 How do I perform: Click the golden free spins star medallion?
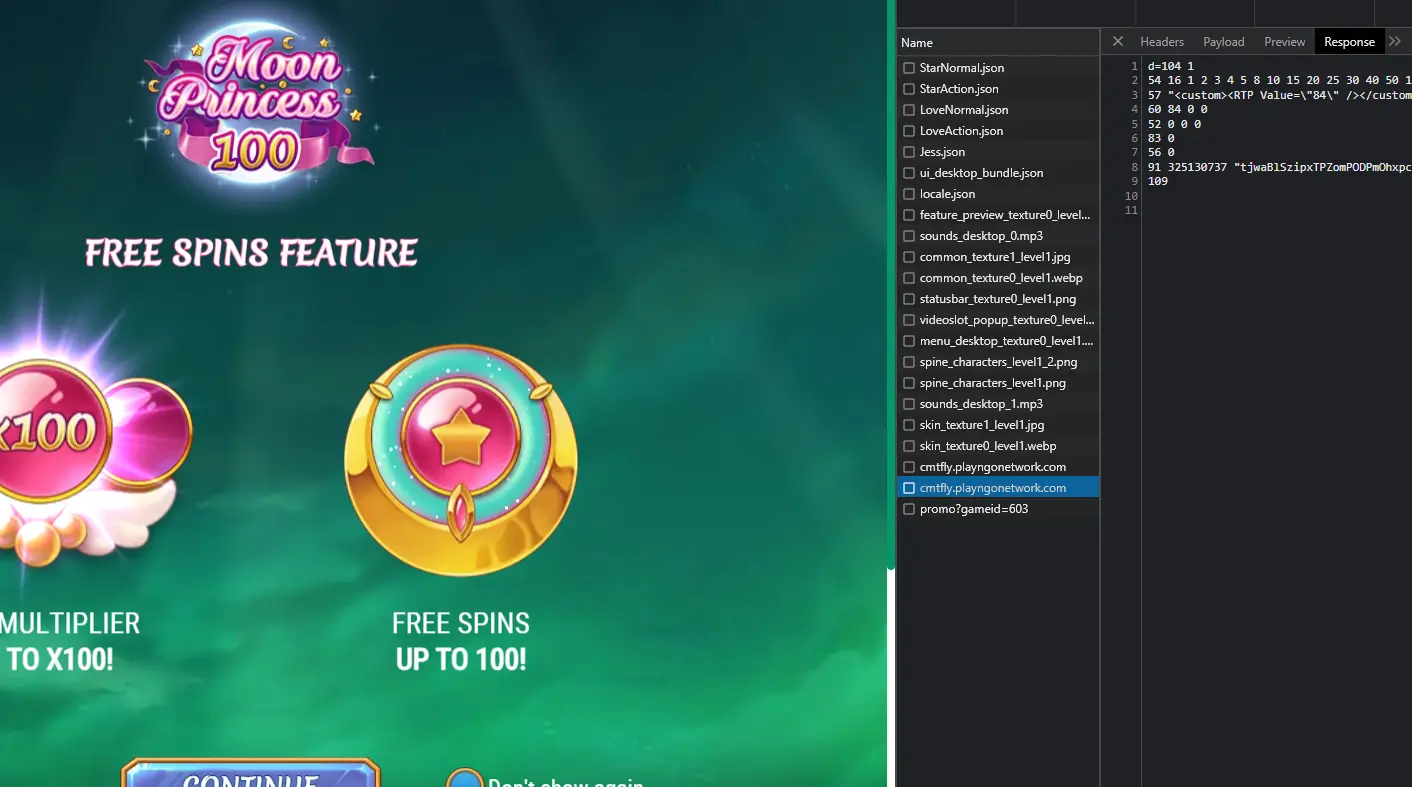click(461, 459)
